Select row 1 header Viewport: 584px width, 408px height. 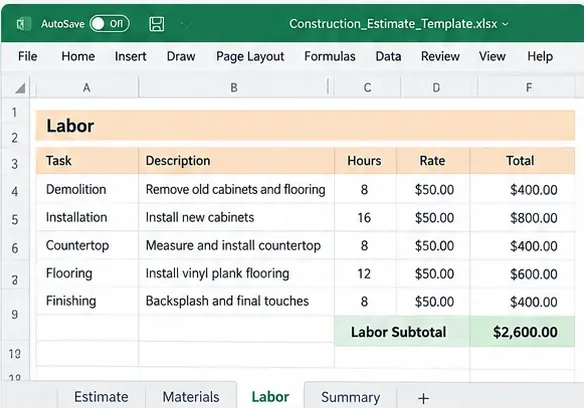coord(15,112)
